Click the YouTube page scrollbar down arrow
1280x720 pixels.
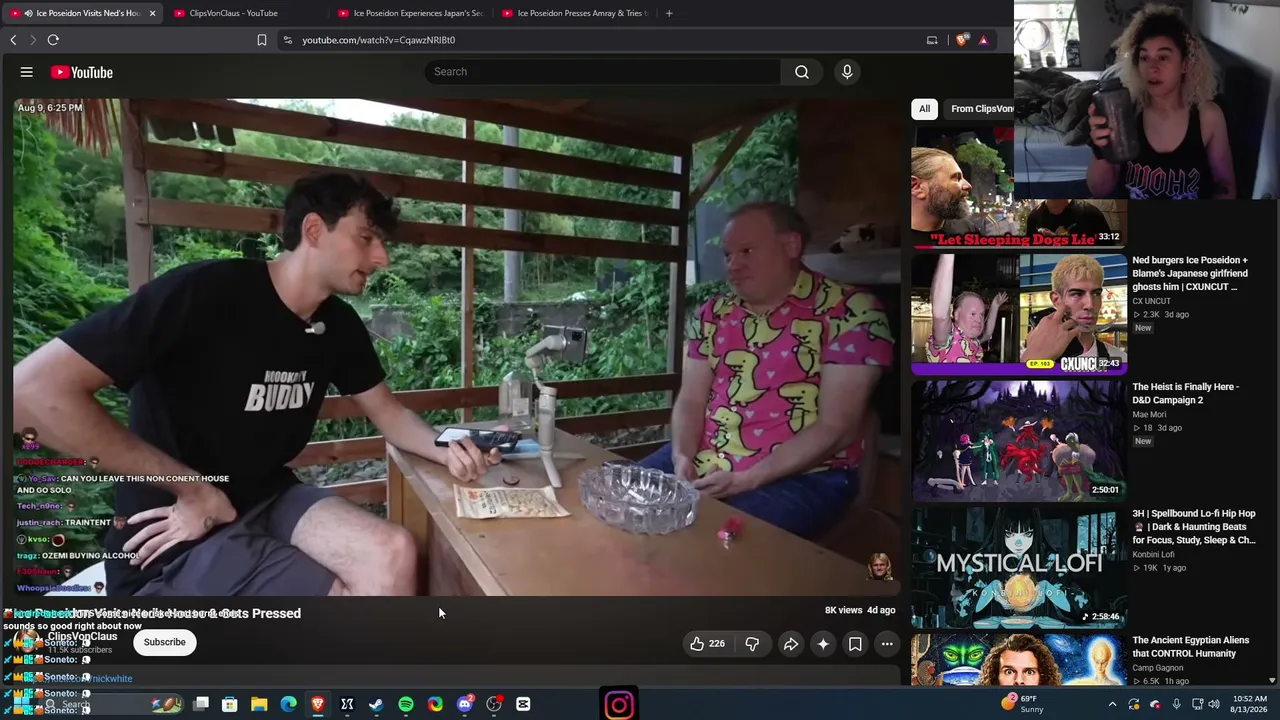(x=1272, y=680)
